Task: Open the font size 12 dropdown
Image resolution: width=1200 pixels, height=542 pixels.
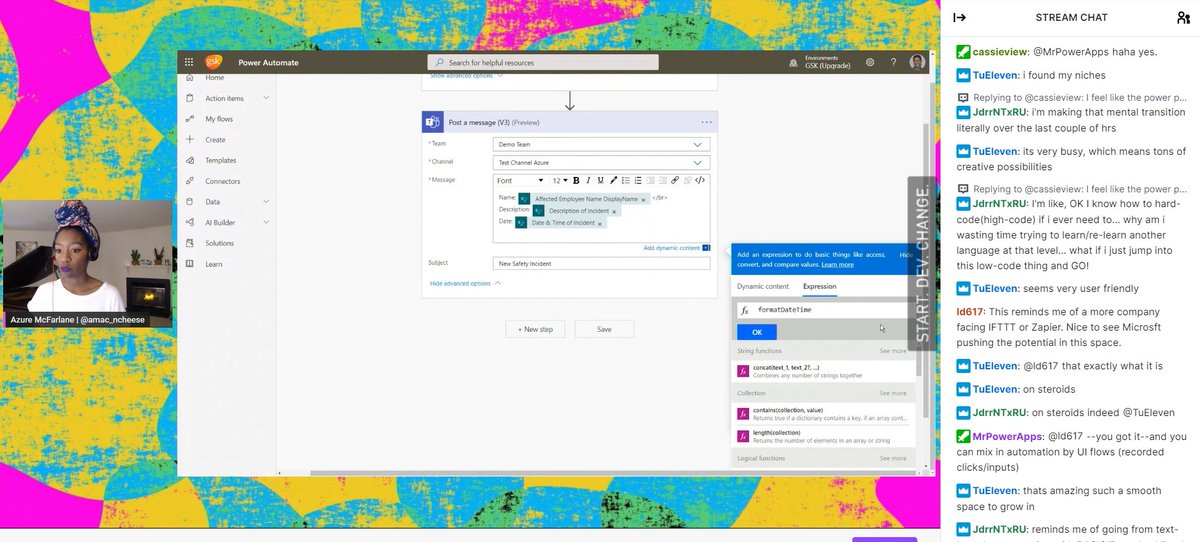Action: pyautogui.click(x=560, y=181)
